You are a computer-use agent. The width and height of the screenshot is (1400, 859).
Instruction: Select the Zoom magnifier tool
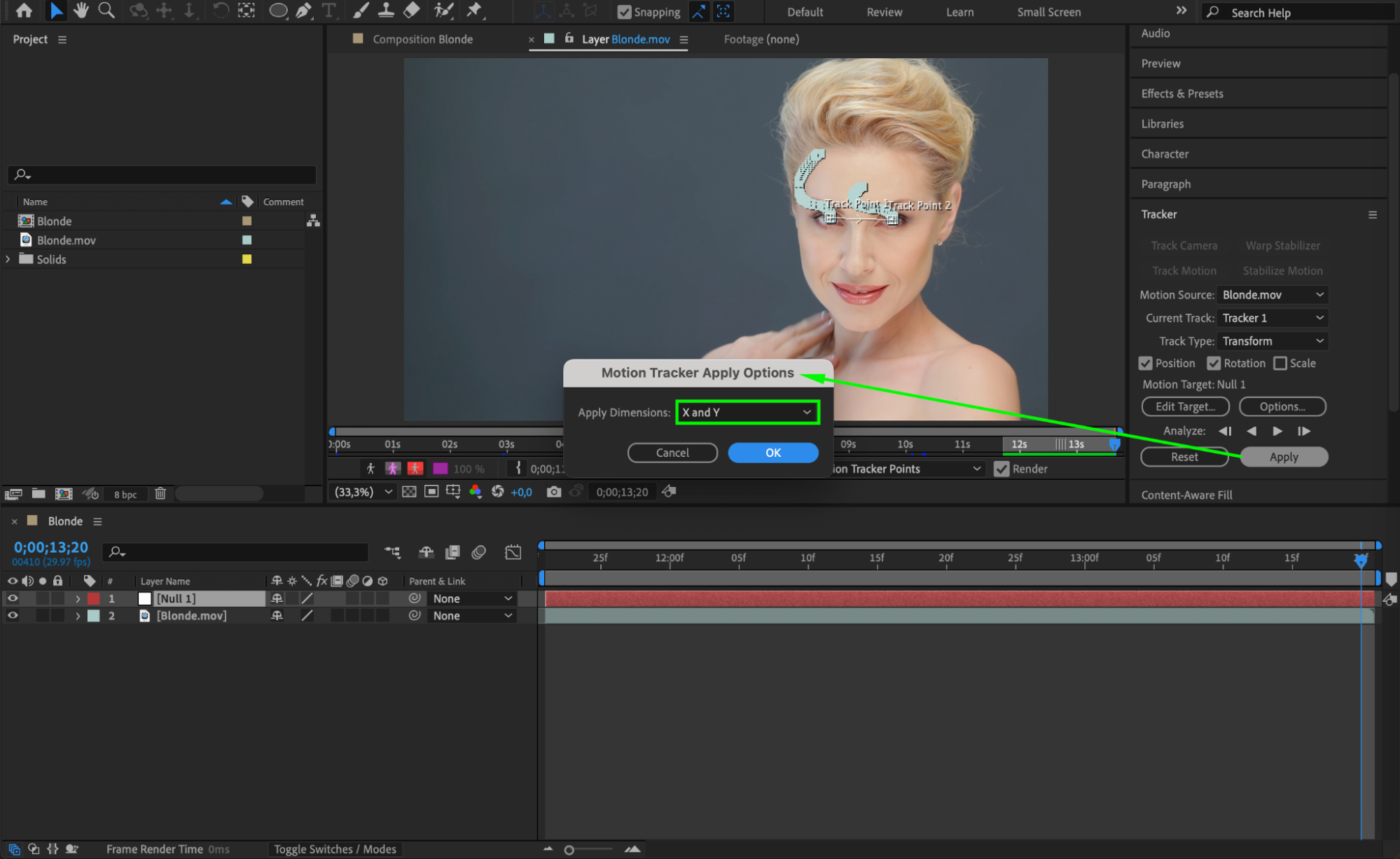coord(106,11)
